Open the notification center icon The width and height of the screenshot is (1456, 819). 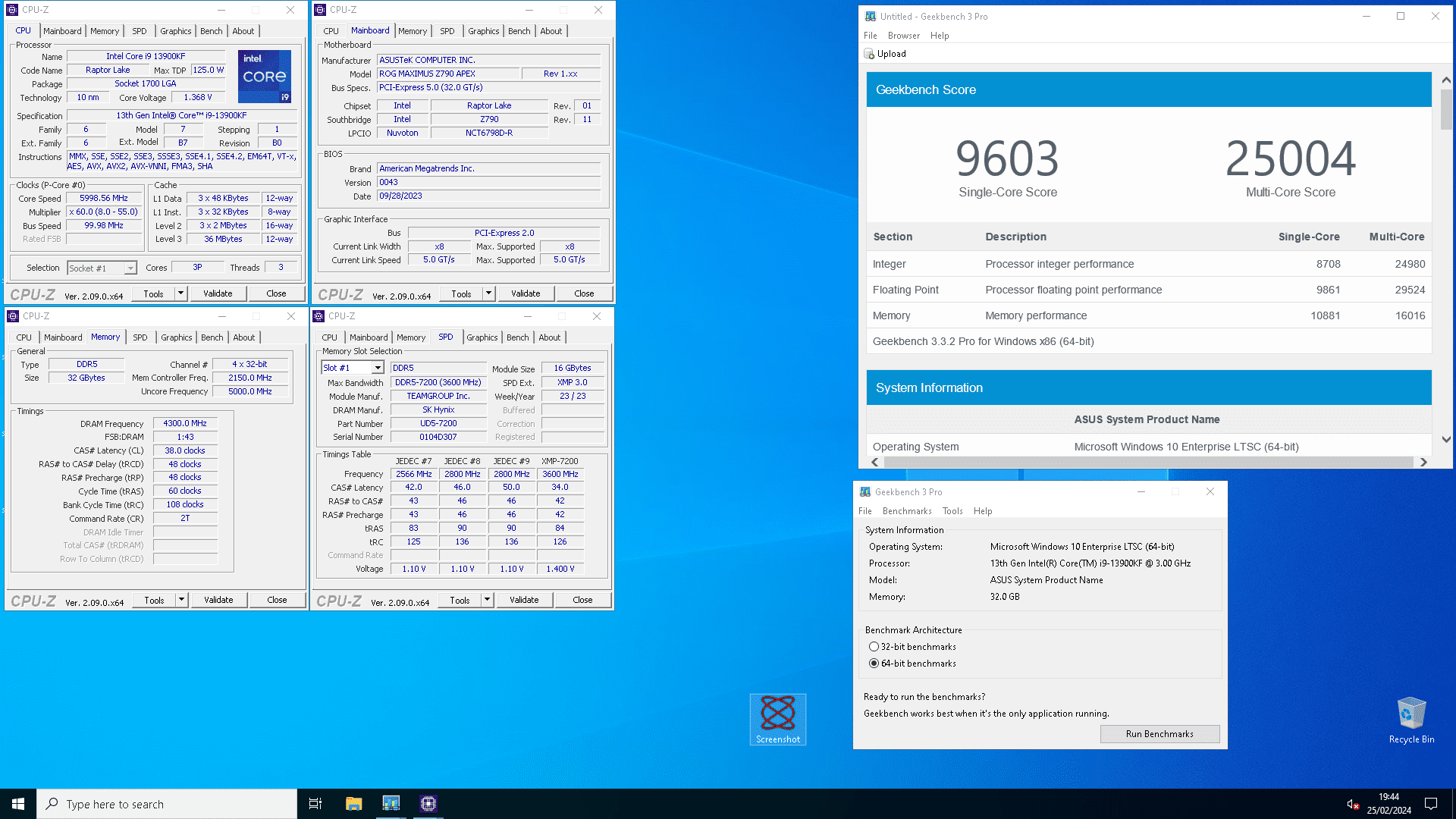1431,804
